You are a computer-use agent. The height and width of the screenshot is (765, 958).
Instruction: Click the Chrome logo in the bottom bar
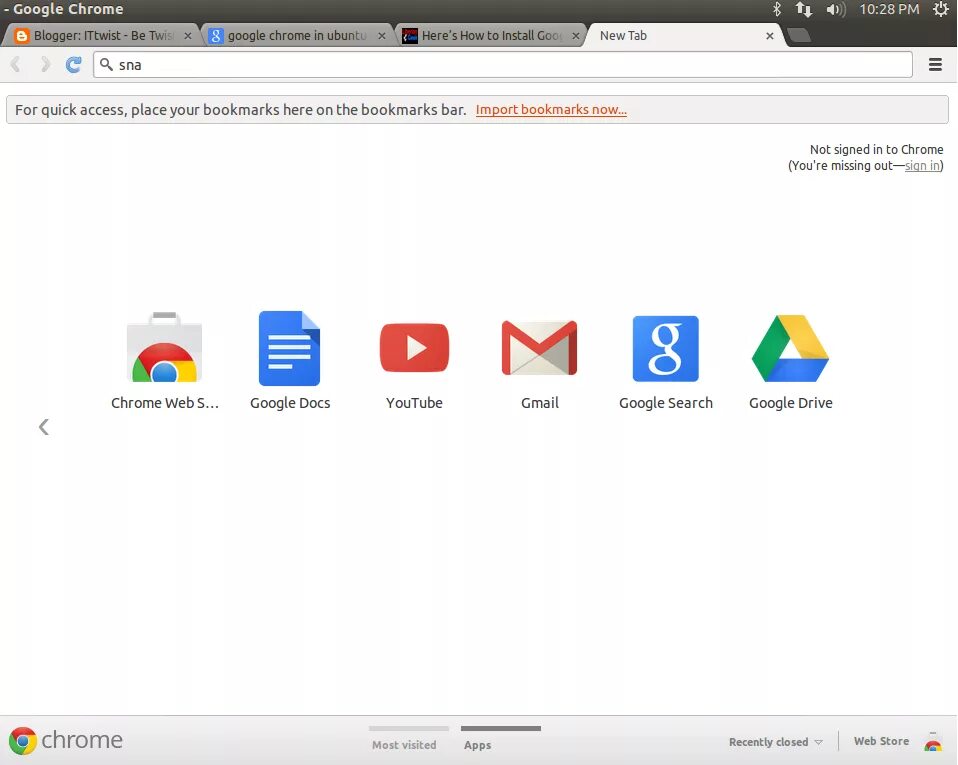(23, 741)
